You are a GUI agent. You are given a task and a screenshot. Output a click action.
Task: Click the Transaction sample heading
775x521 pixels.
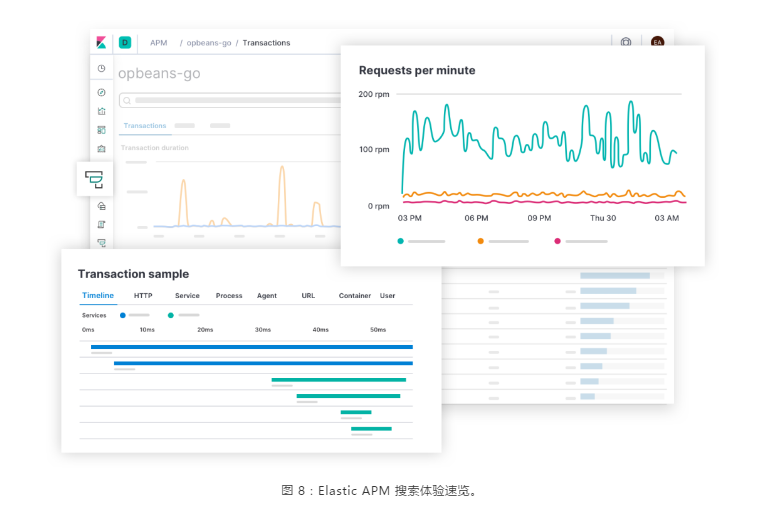133,274
